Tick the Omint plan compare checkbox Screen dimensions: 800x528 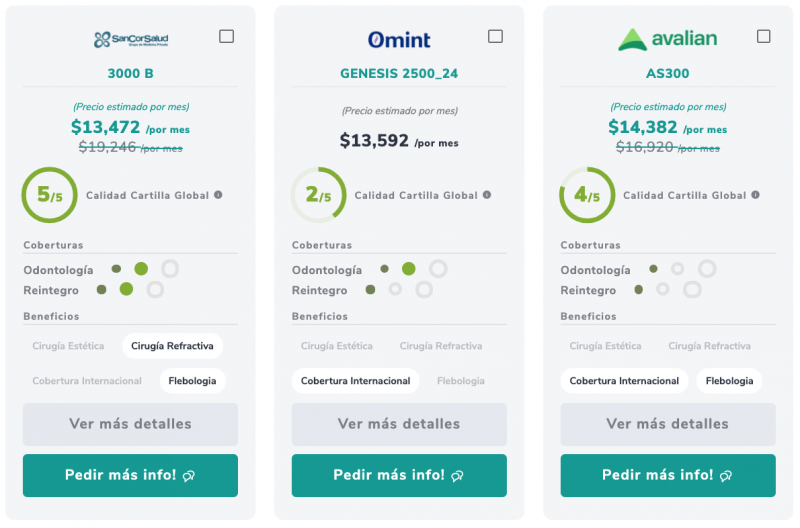coord(495,37)
